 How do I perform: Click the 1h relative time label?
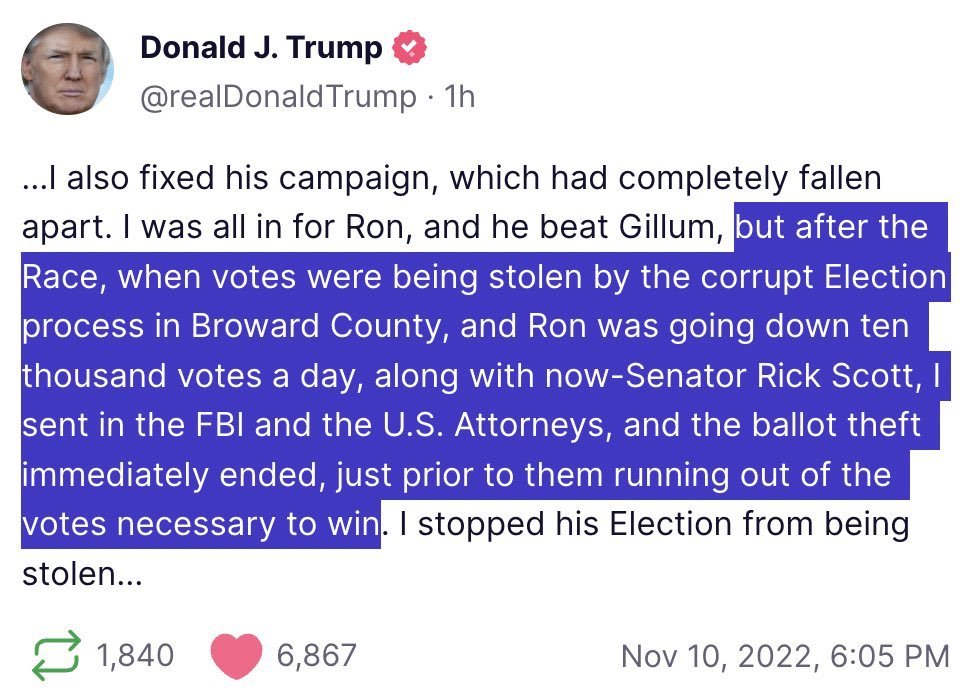pyautogui.click(x=459, y=96)
